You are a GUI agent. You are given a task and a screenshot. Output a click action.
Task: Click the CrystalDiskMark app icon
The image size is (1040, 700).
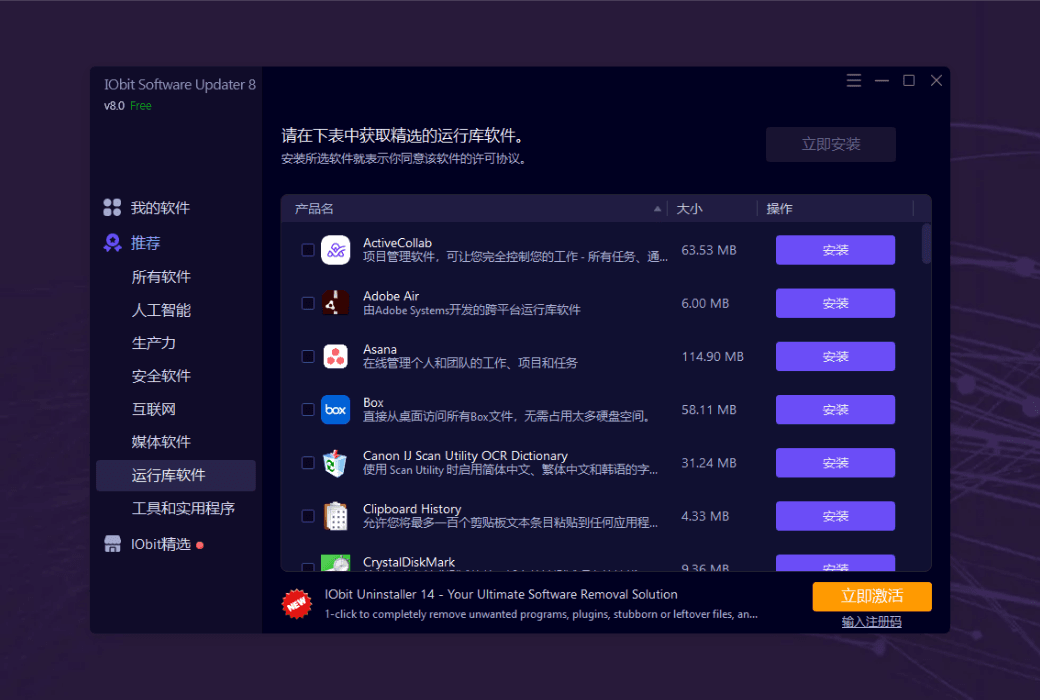pos(336,563)
